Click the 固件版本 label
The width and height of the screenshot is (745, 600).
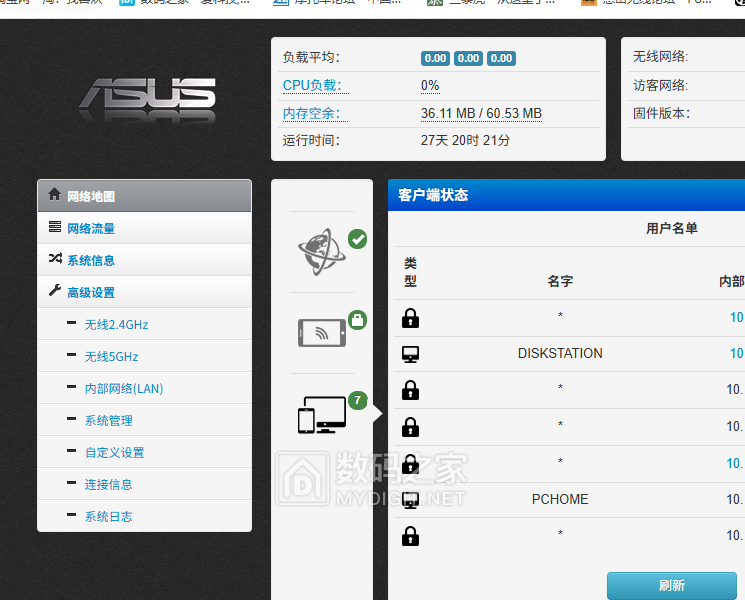pyautogui.click(x=661, y=114)
